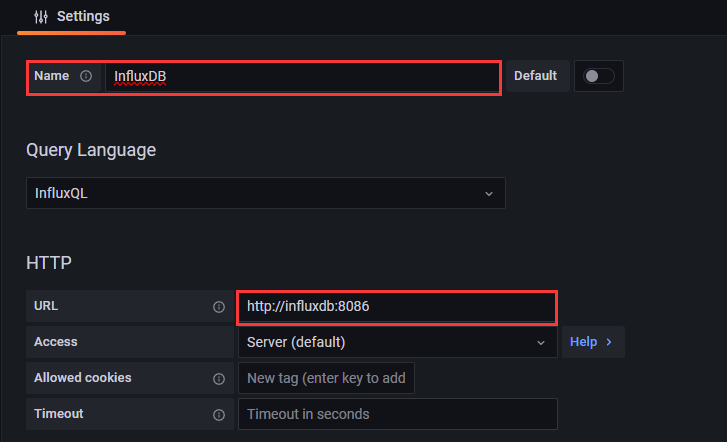
Task: Click the Allowed cookies info icon
Action: pyautogui.click(x=219, y=379)
